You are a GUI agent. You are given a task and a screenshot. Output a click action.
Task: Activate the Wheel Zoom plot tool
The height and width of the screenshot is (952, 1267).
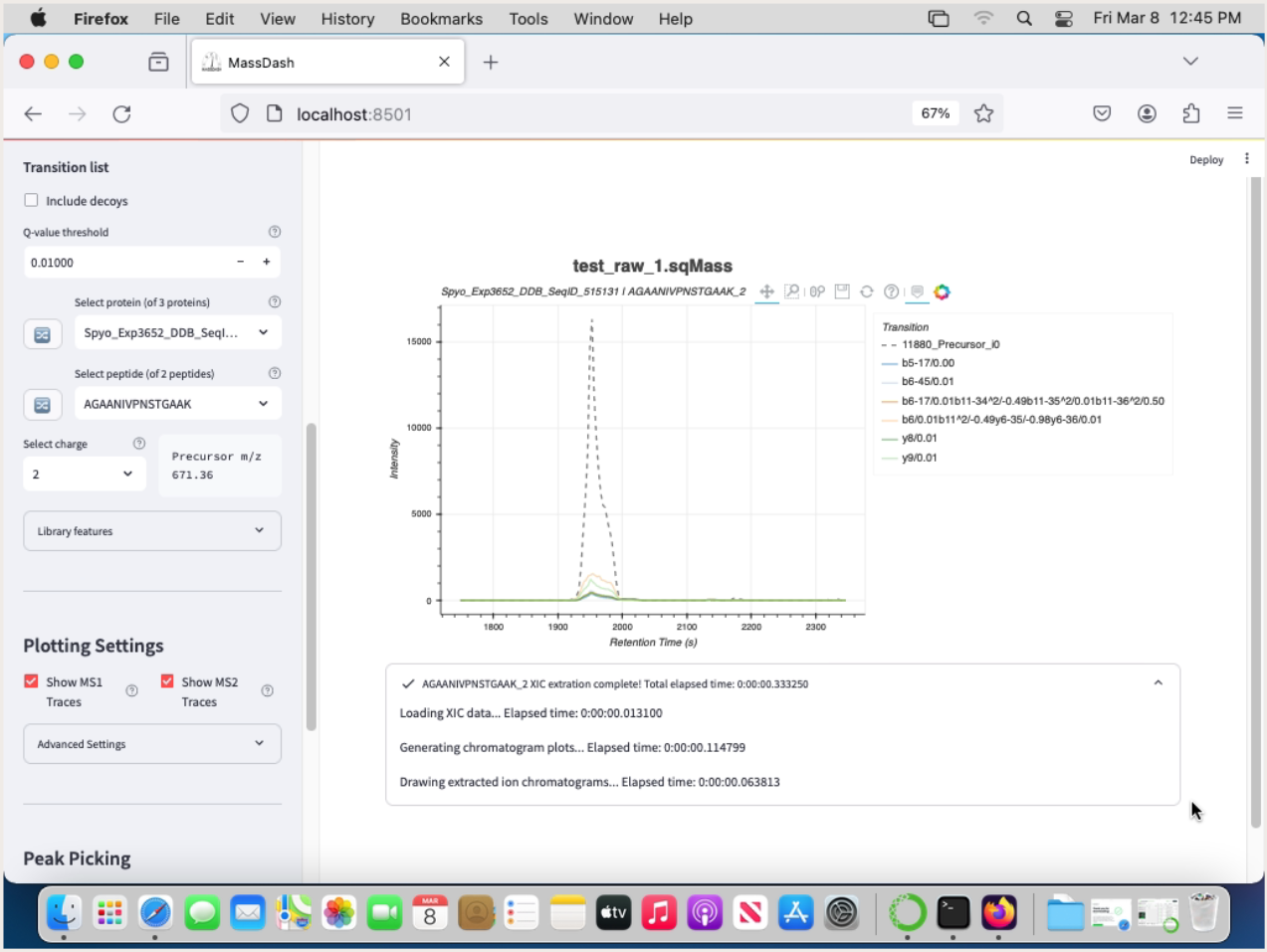[x=817, y=291]
